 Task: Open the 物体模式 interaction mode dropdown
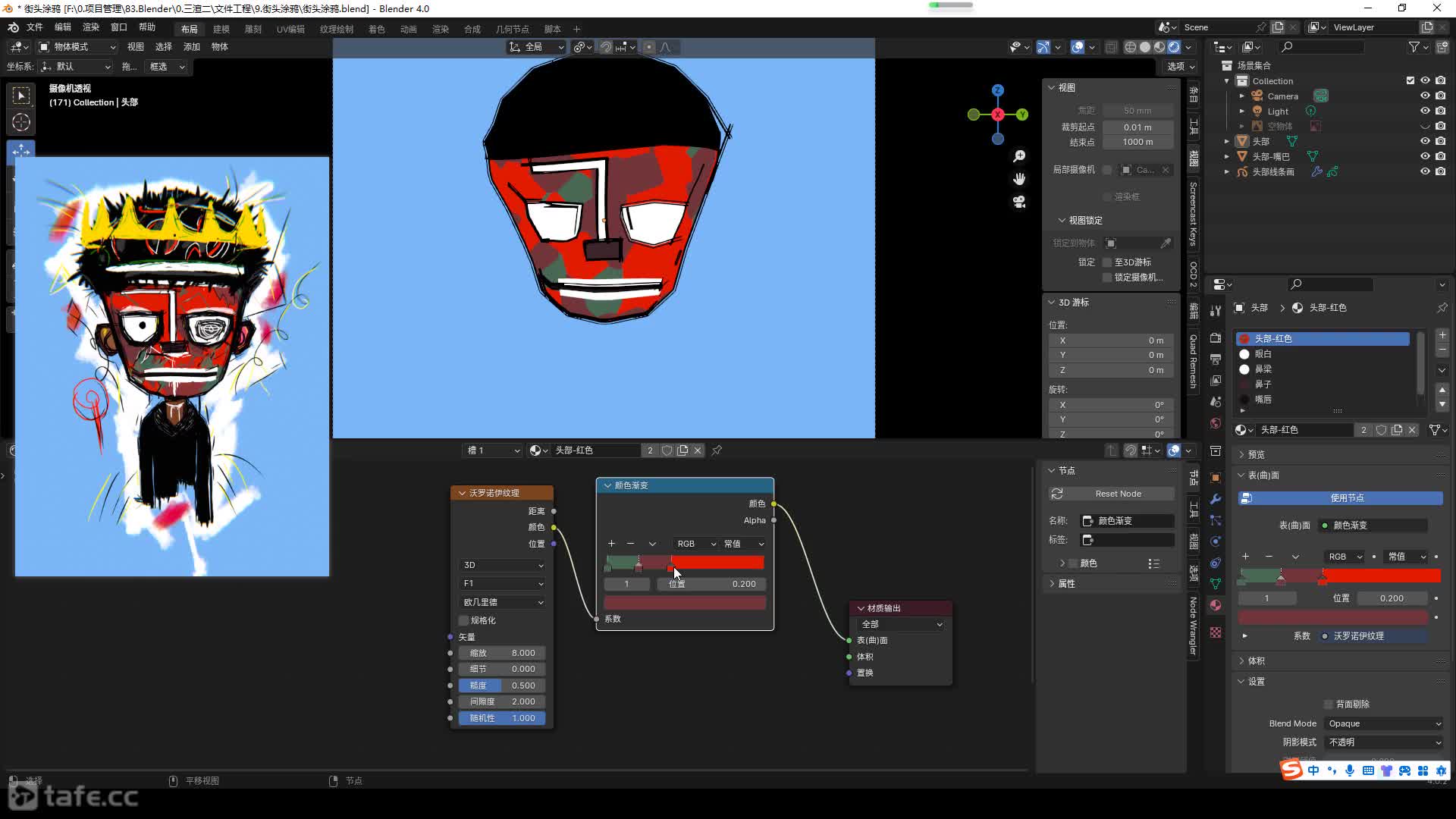77,47
